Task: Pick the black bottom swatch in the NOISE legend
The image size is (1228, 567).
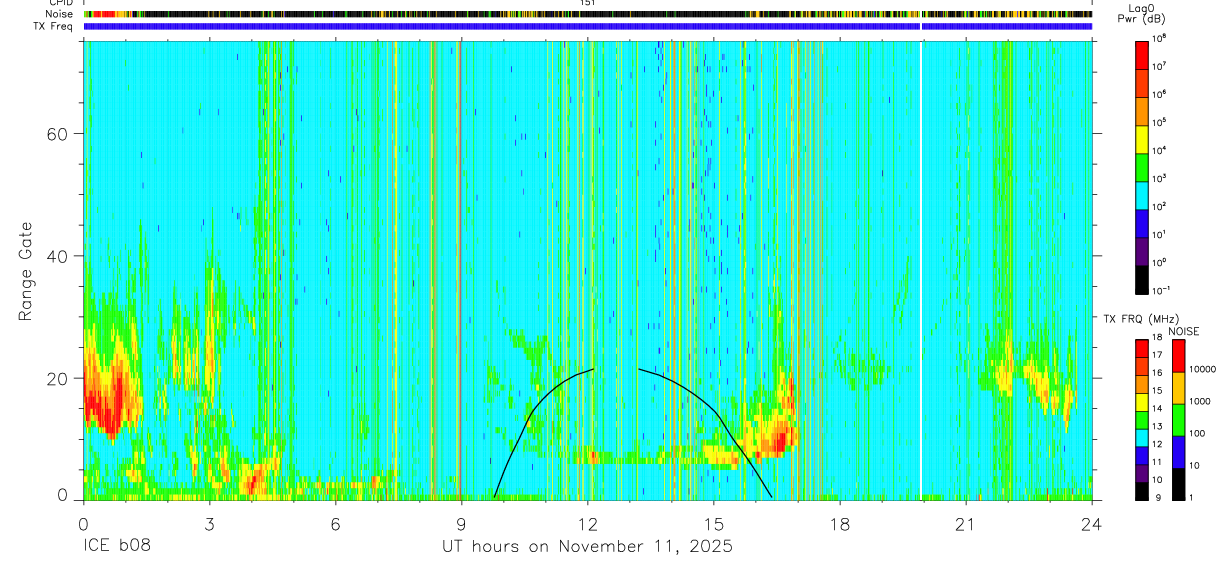Action: click(x=1178, y=484)
